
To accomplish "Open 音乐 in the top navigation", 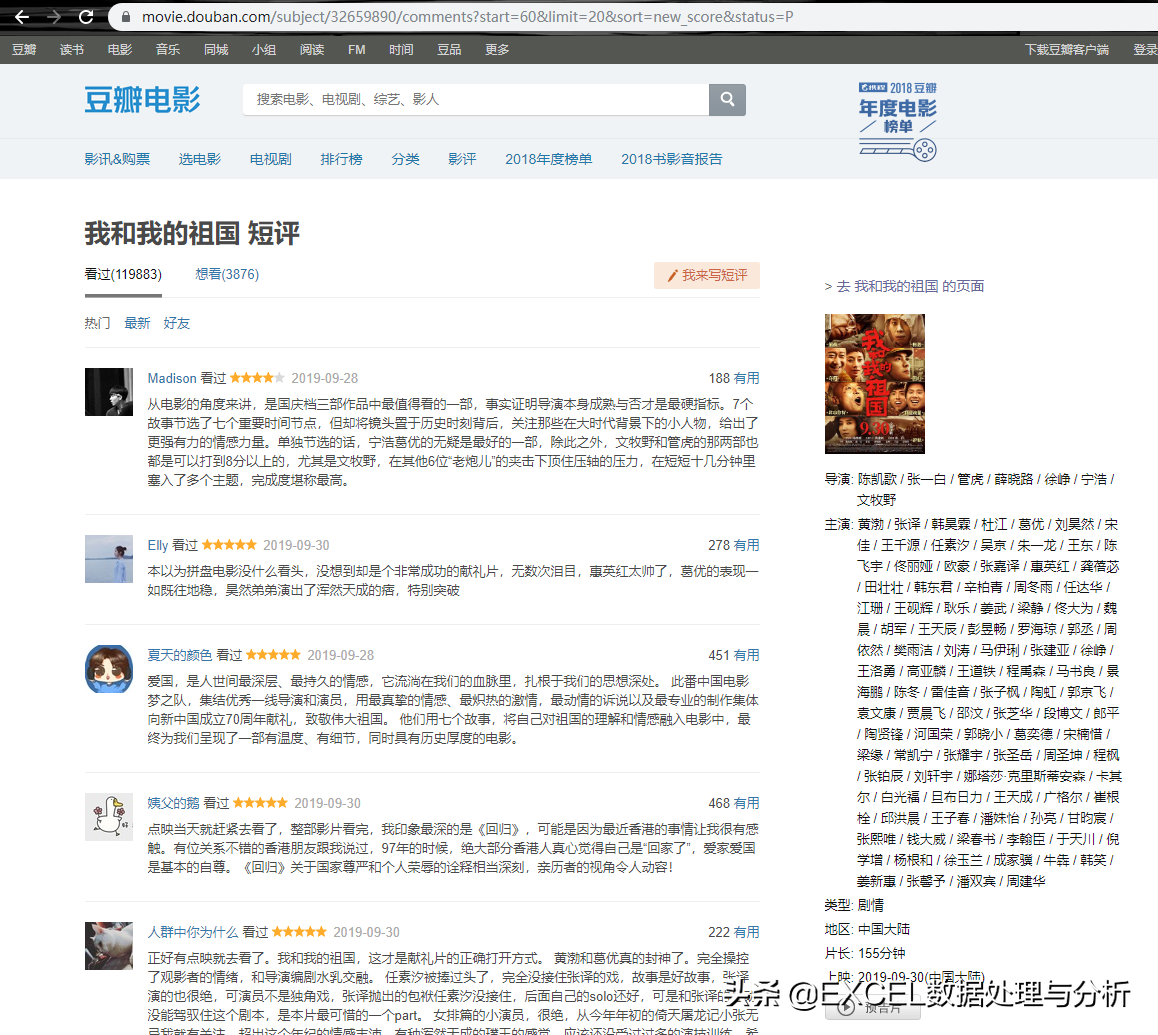I will (x=168, y=49).
